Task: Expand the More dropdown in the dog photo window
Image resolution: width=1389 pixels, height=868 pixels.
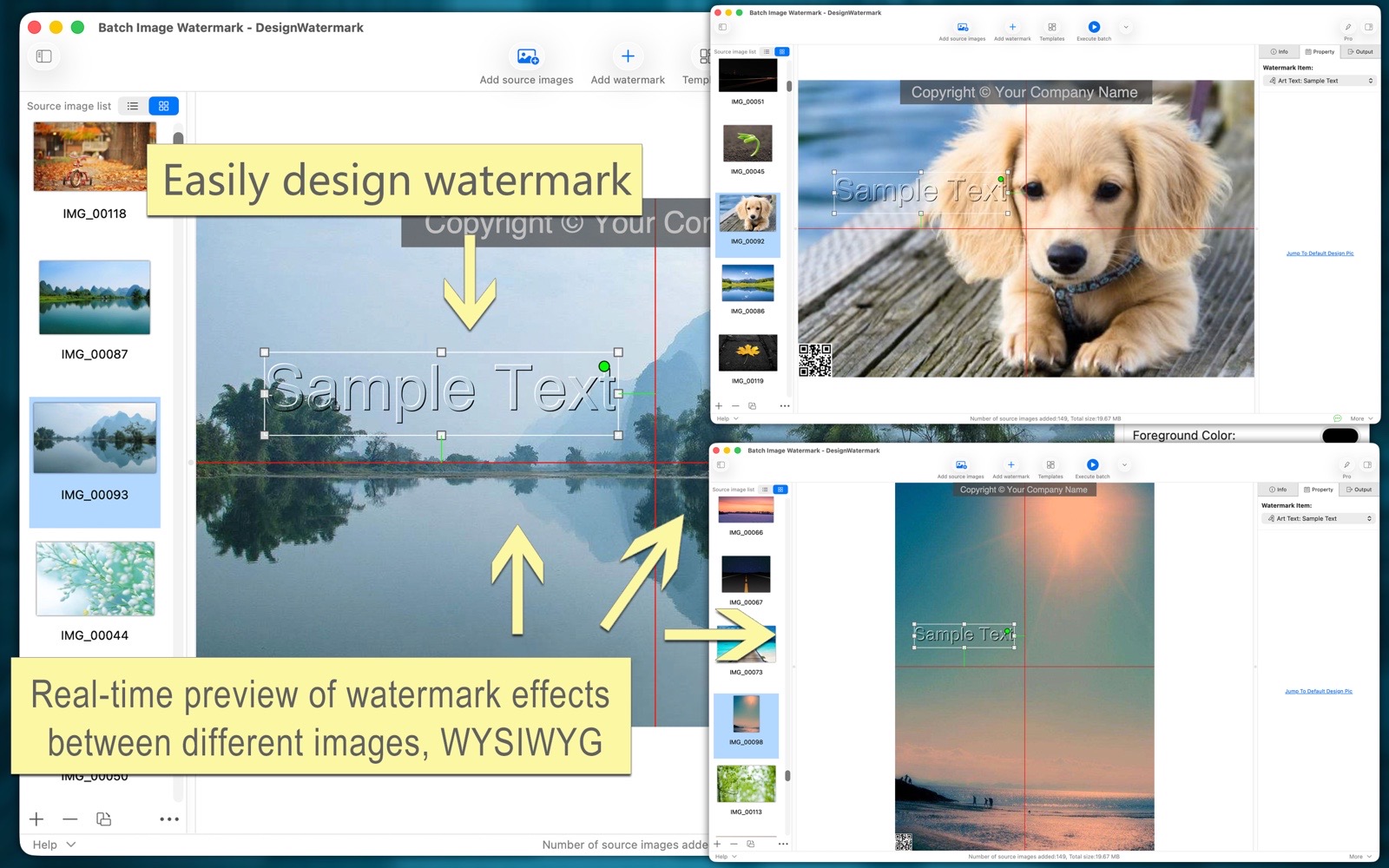Action: point(1360,418)
